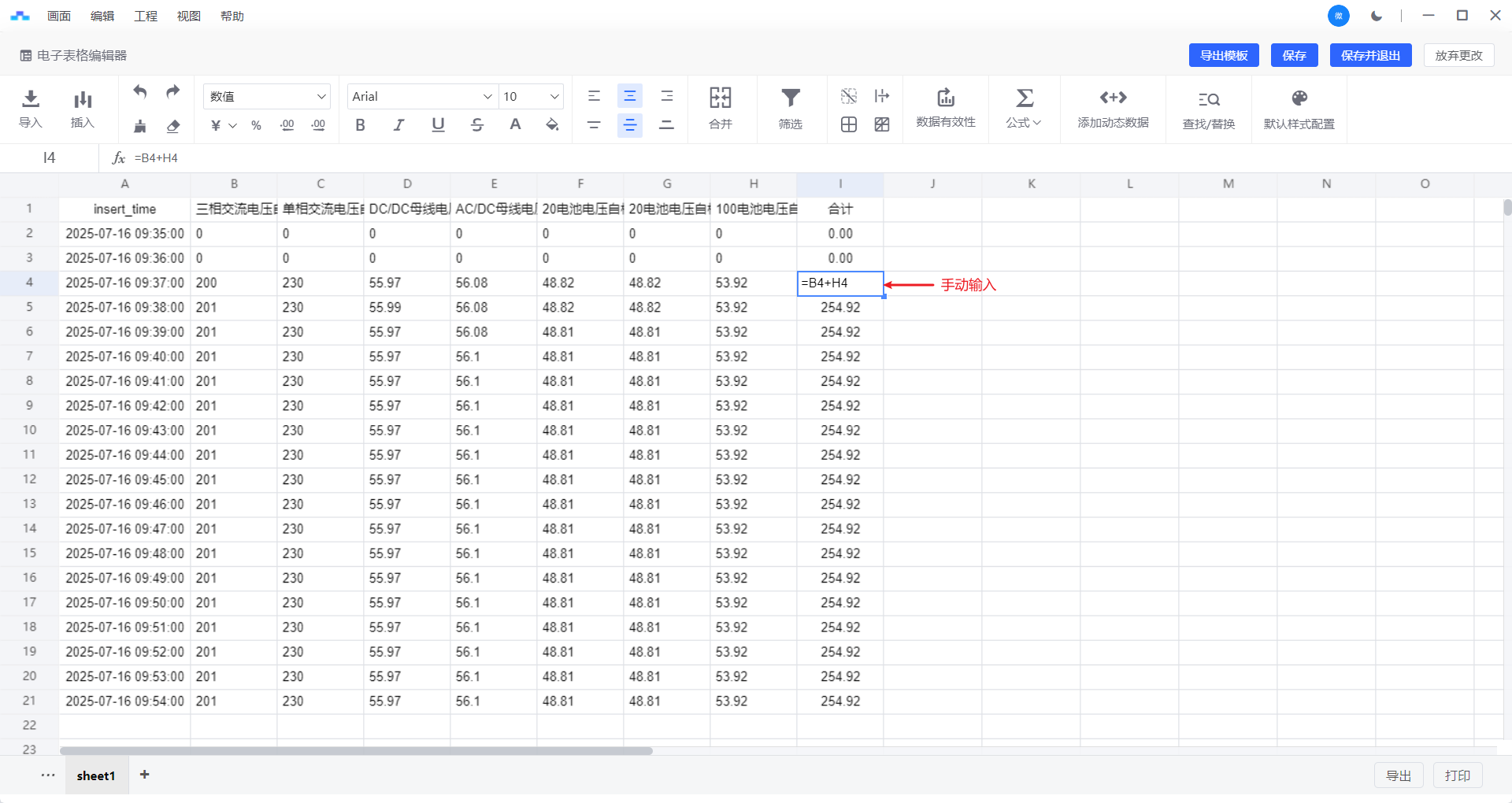Click 添加动态数据 add dynamic data icon

pos(1113,98)
